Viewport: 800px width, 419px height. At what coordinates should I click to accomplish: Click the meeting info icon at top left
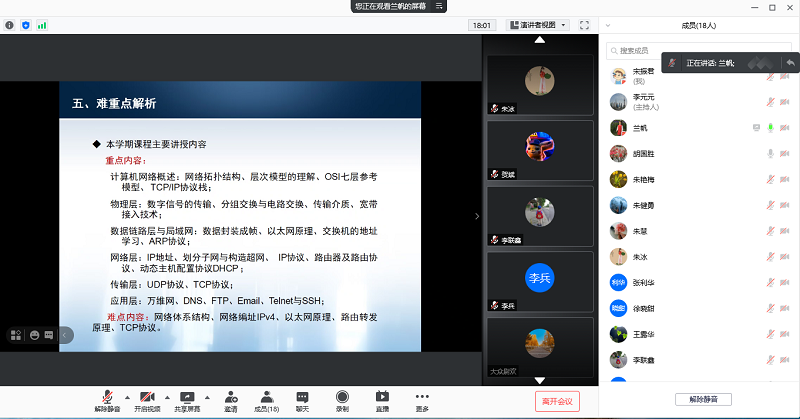coord(10,25)
